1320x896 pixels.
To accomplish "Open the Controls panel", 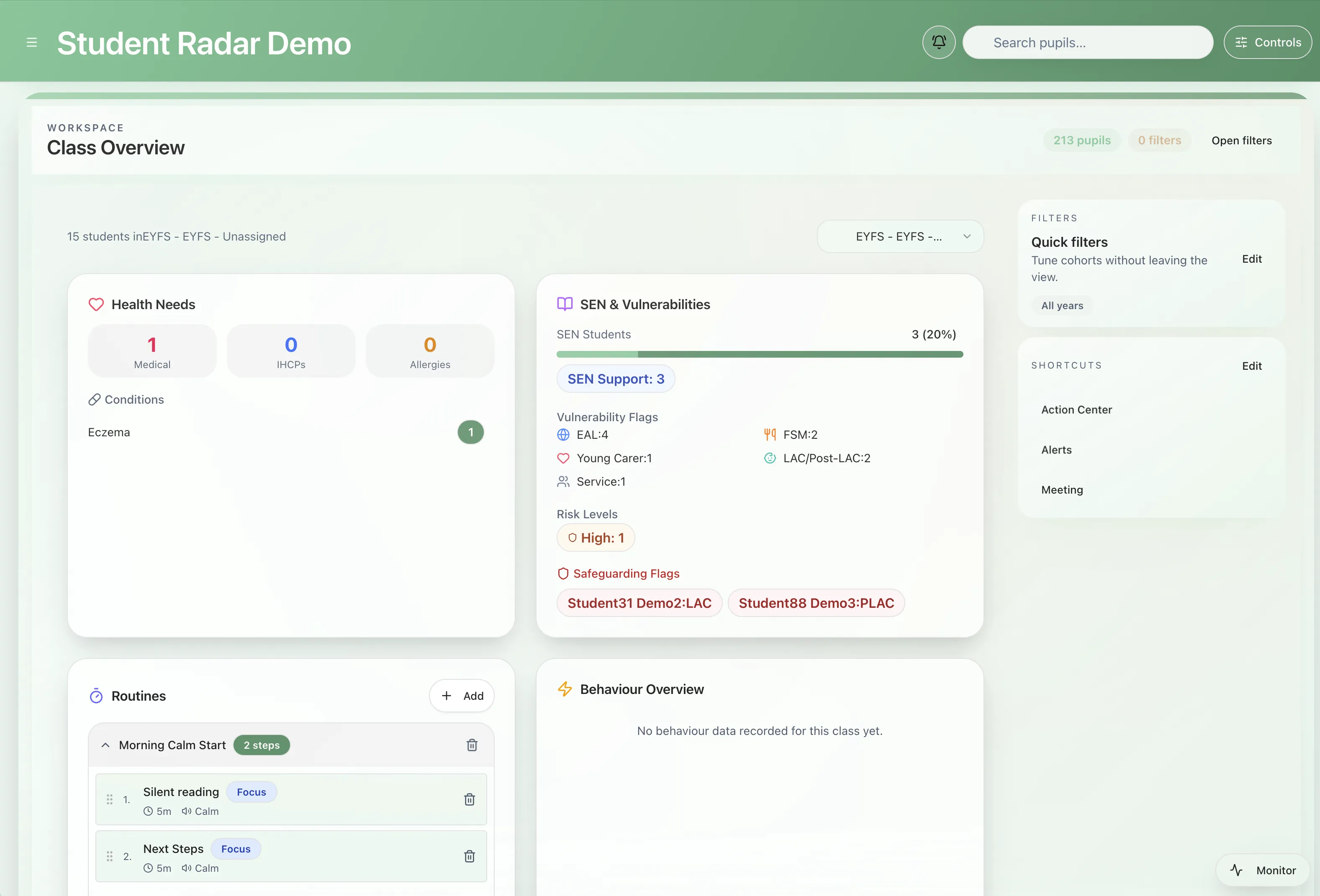I will coord(1268,42).
